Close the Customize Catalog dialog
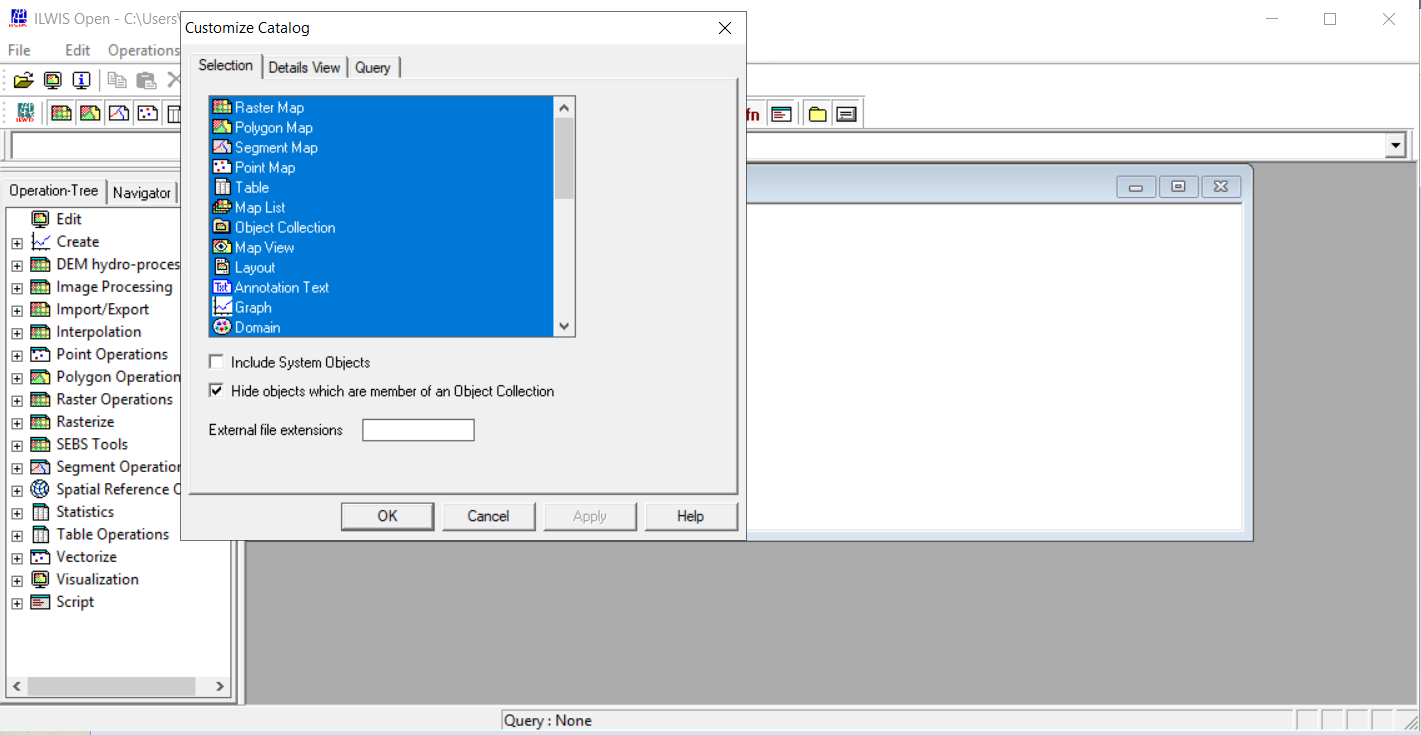 [725, 28]
